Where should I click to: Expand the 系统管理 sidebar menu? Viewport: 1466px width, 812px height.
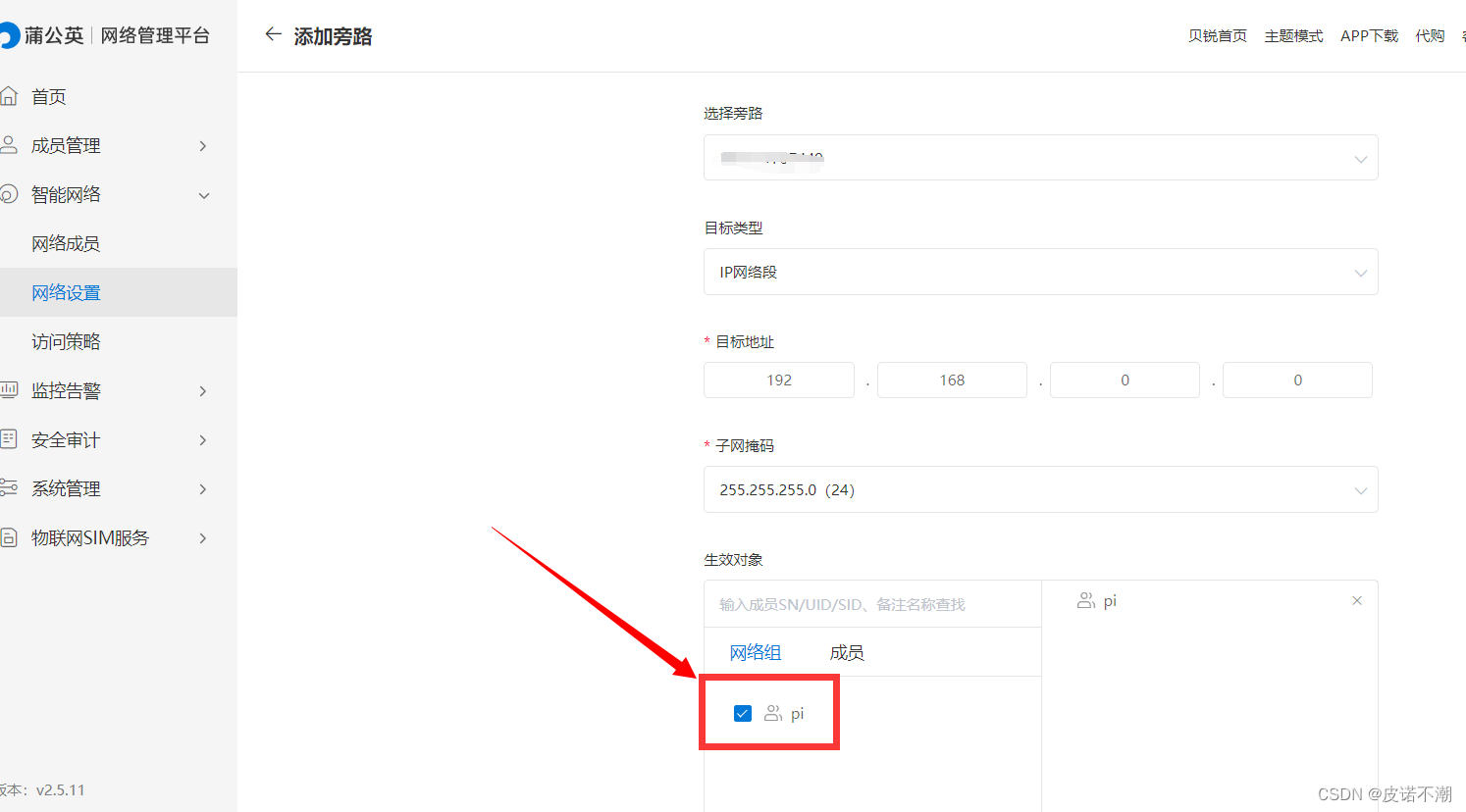coord(203,488)
